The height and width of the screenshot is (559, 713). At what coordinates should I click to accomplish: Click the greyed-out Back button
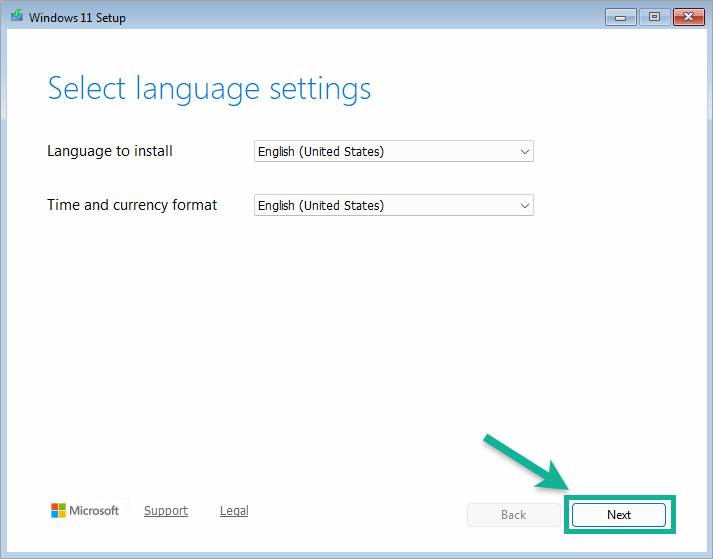tap(513, 514)
